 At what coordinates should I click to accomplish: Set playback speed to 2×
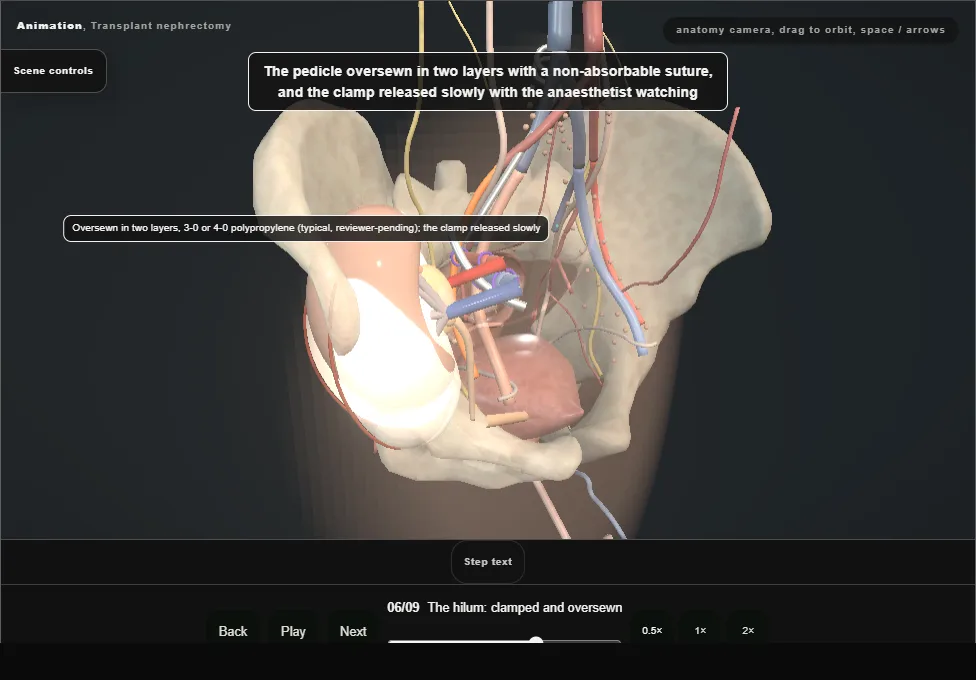pyautogui.click(x=748, y=630)
